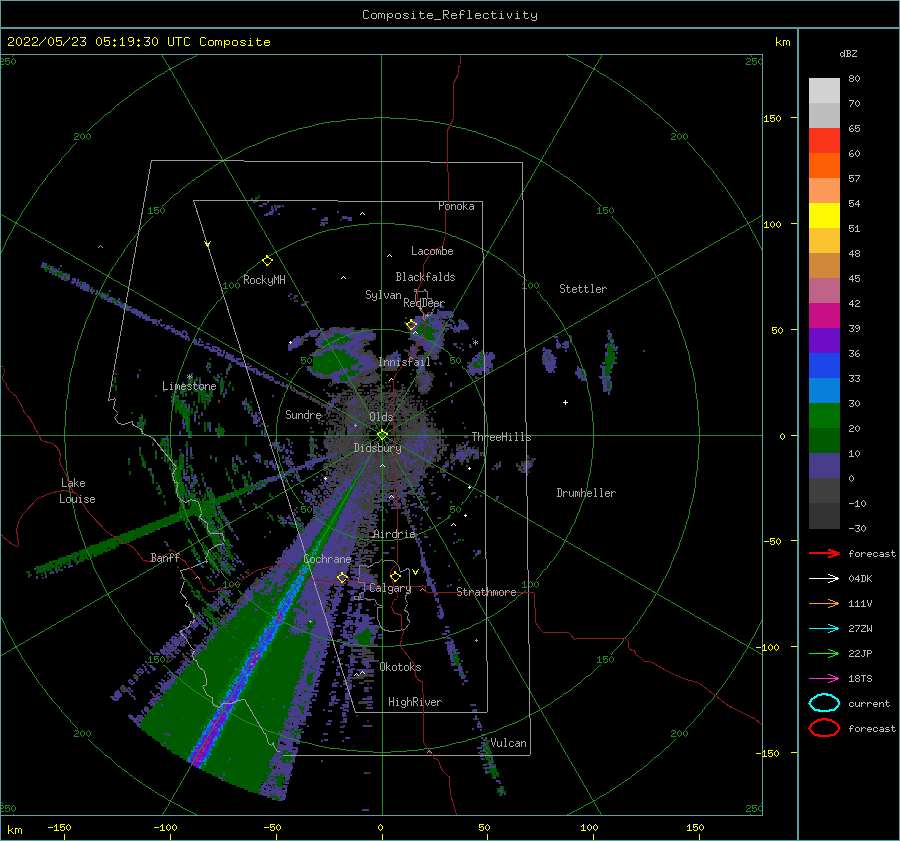Click the Sylvan label
This screenshot has width=900, height=841.
383,295
